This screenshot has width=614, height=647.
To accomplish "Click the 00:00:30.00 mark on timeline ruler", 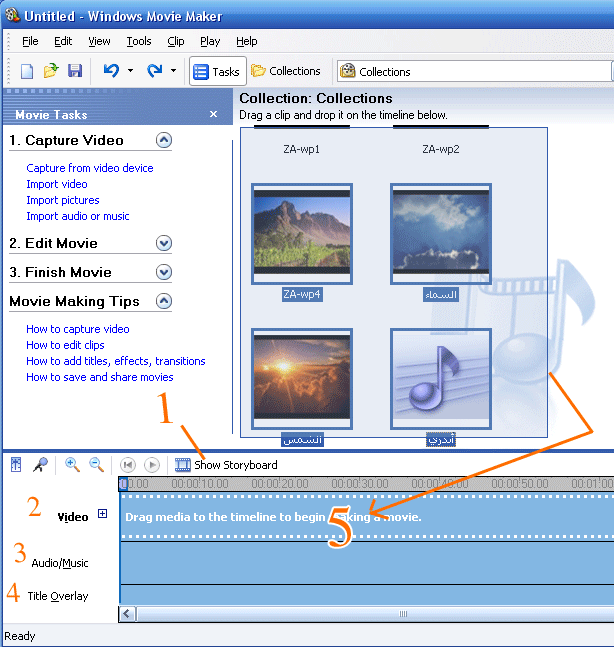I will (x=360, y=483).
